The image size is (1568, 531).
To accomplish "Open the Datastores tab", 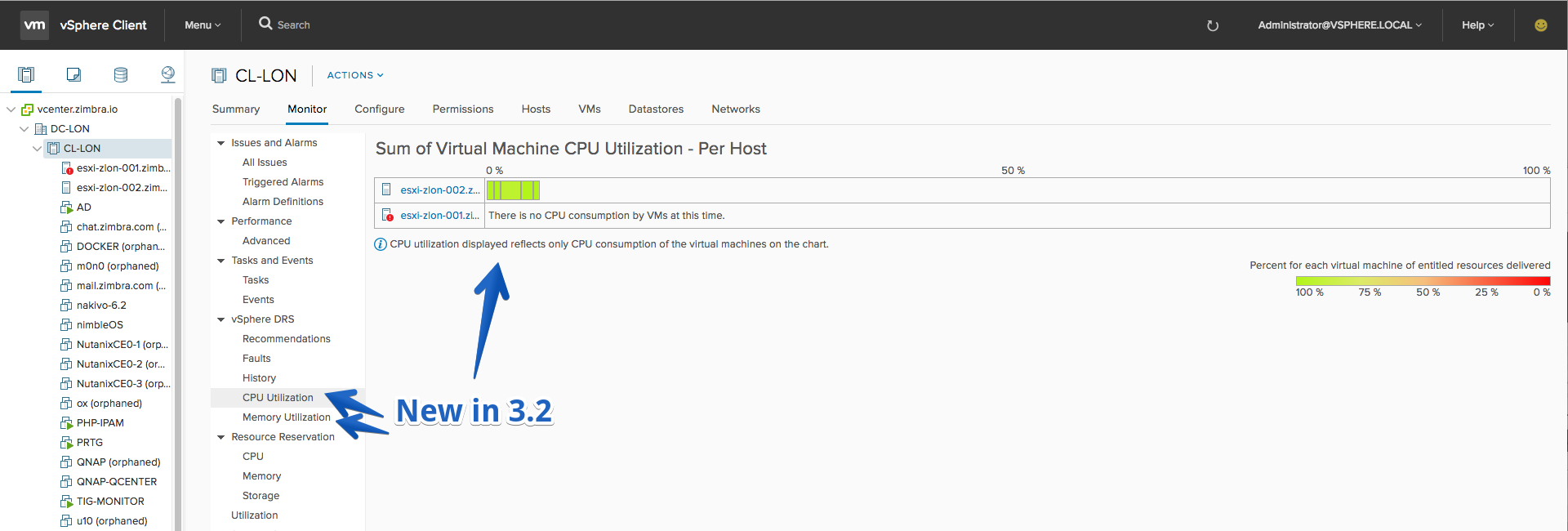I will point(656,109).
